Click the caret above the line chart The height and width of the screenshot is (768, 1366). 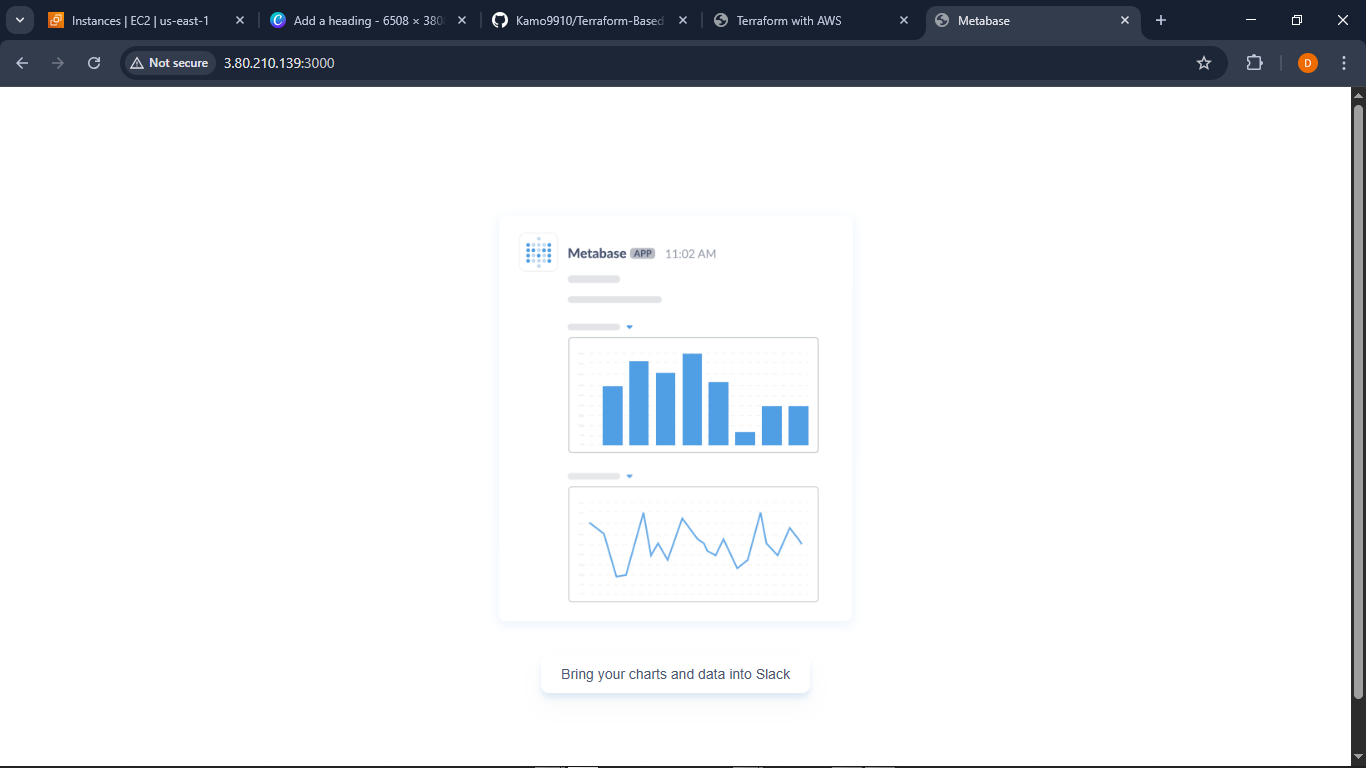(x=629, y=476)
